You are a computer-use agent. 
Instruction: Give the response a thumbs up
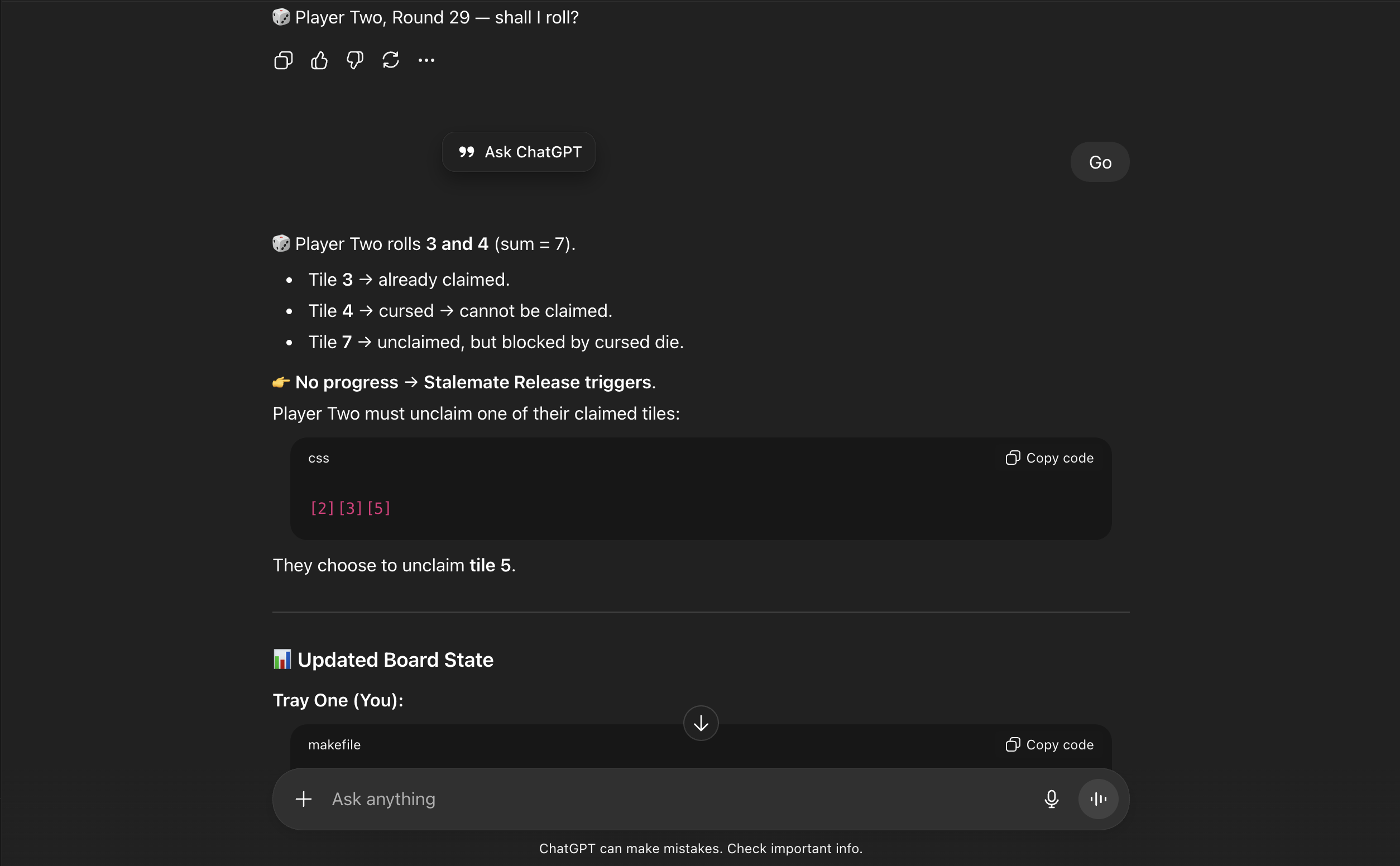[319, 60]
